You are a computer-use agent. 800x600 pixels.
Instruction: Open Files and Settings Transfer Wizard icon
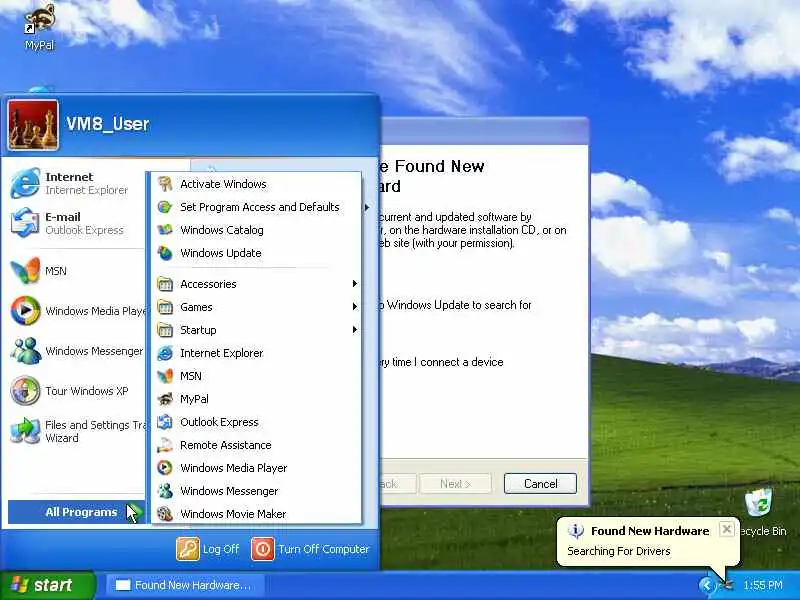coord(25,431)
